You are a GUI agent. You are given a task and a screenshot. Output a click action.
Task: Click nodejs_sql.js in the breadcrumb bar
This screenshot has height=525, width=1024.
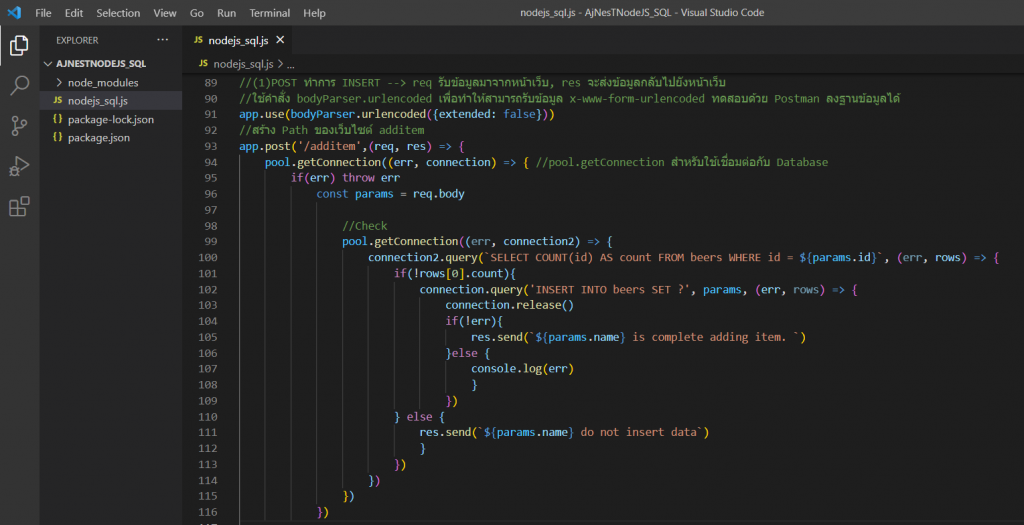[241, 63]
